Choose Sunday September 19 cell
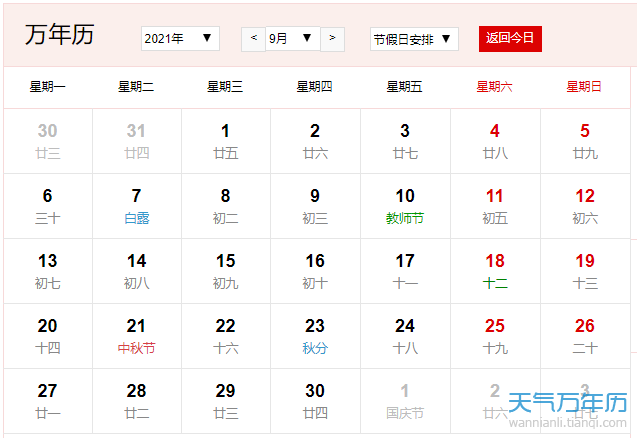637x438 pixels. click(x=585, y=271)
